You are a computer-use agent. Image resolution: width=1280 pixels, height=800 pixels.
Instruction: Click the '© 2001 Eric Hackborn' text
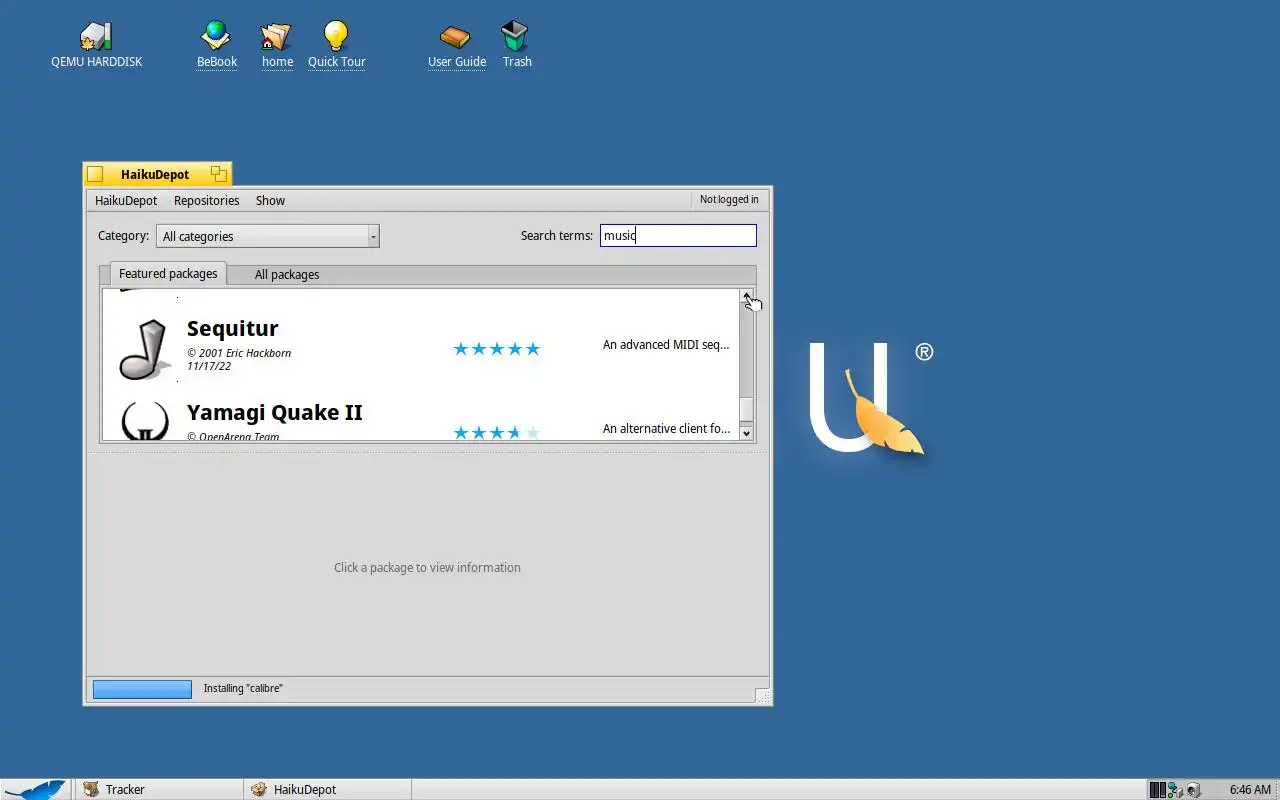pos(239,353)
